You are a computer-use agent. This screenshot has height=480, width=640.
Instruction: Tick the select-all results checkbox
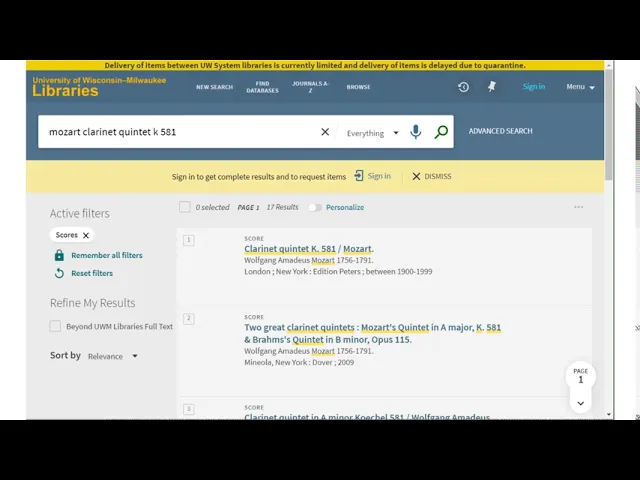[184, 207]
